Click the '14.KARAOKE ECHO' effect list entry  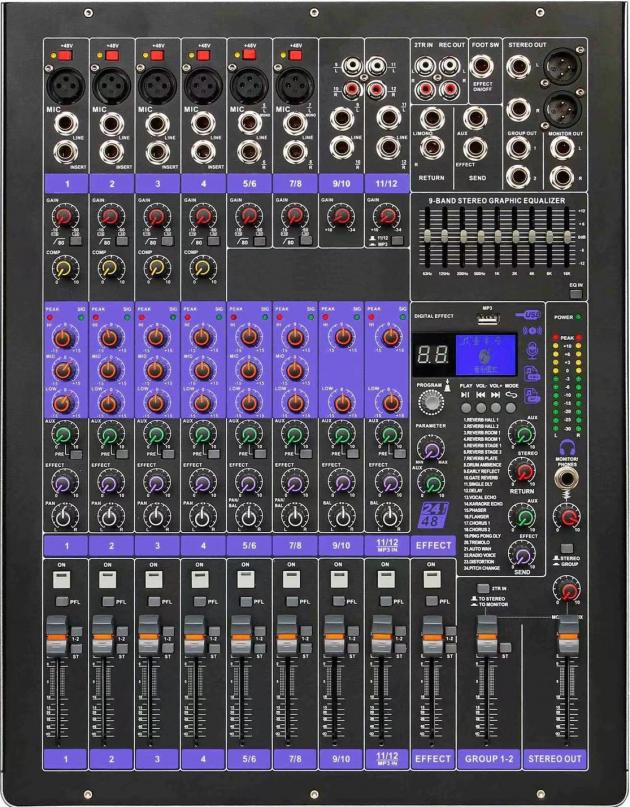click(483, 504)
